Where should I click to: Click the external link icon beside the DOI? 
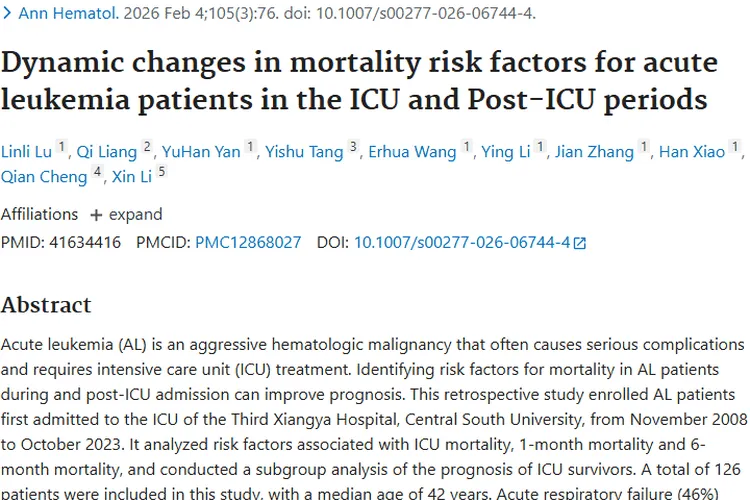click(580, 243)
